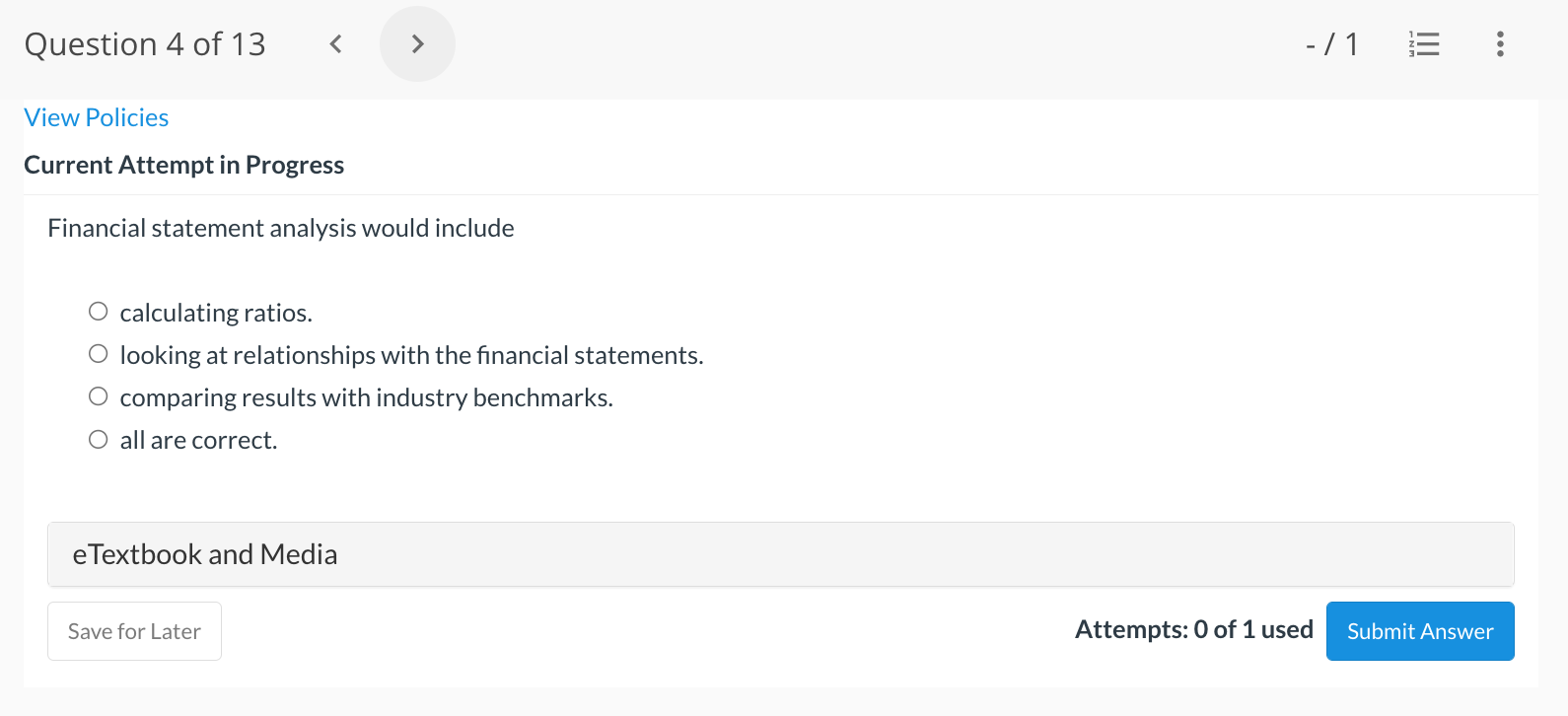
Task: Click the 'Question 4 of 13' header
Action: tap(145, 43)
